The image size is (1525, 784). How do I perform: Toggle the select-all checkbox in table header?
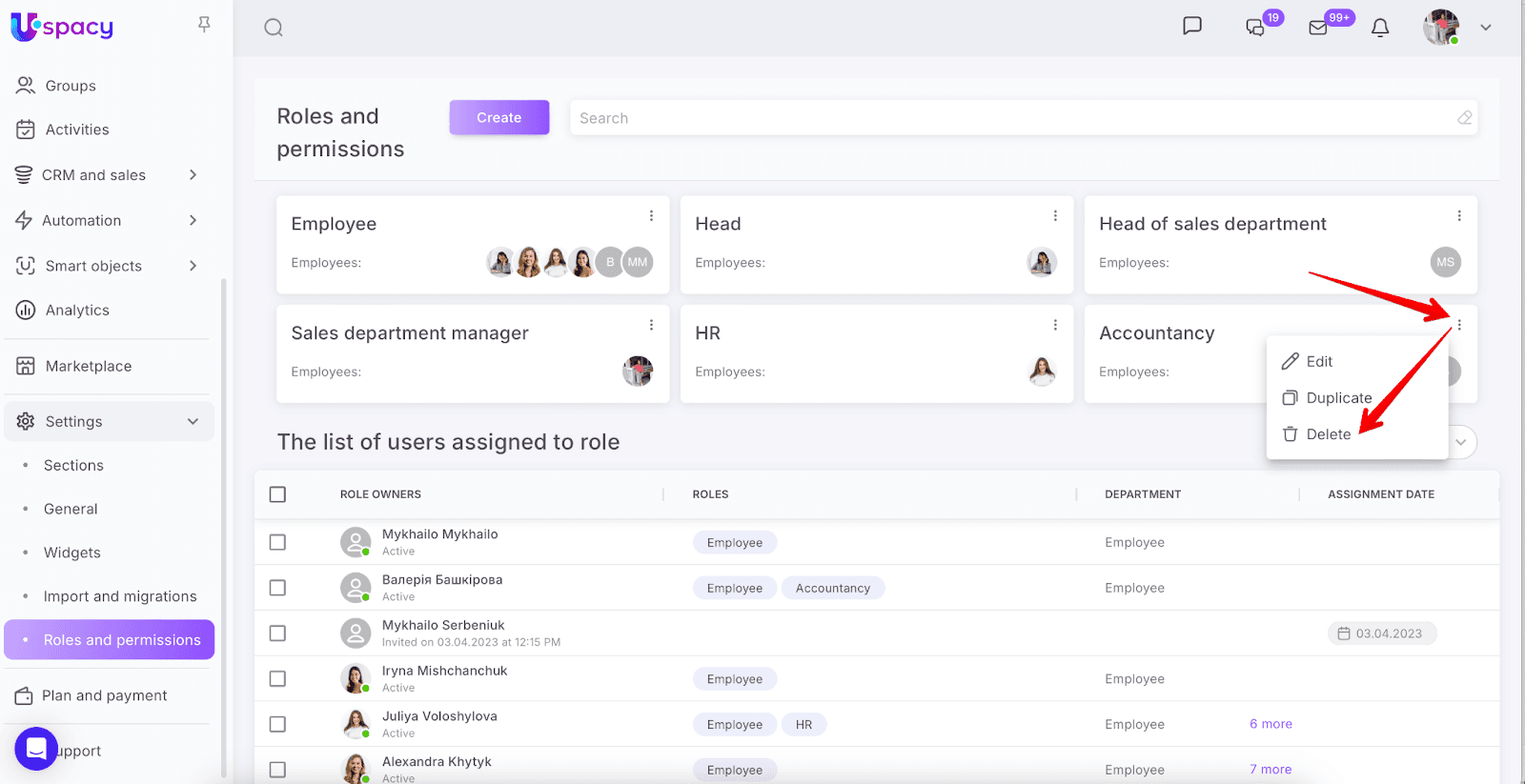pos(277,494)
